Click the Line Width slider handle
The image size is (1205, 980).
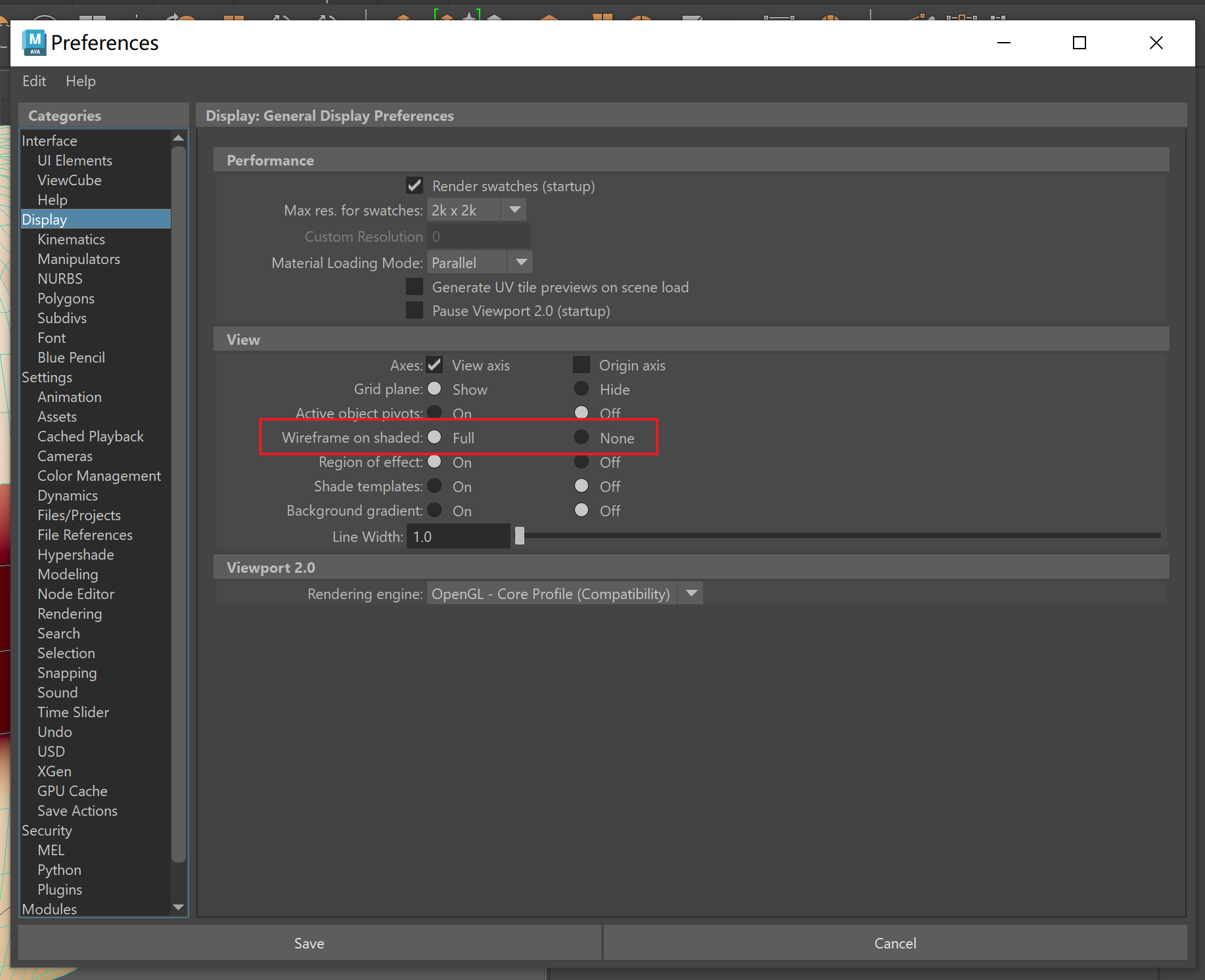[x=520, y=536]
